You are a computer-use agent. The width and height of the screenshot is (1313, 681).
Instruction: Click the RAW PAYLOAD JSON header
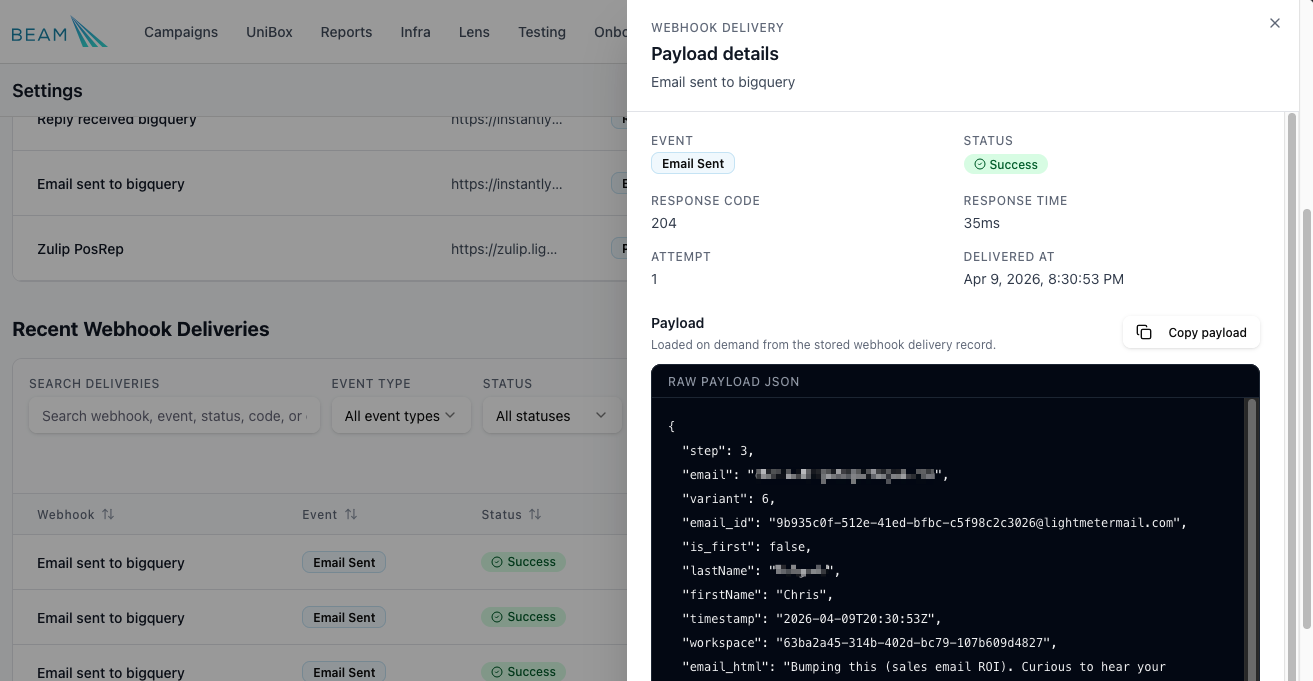[x=734, y=382]
